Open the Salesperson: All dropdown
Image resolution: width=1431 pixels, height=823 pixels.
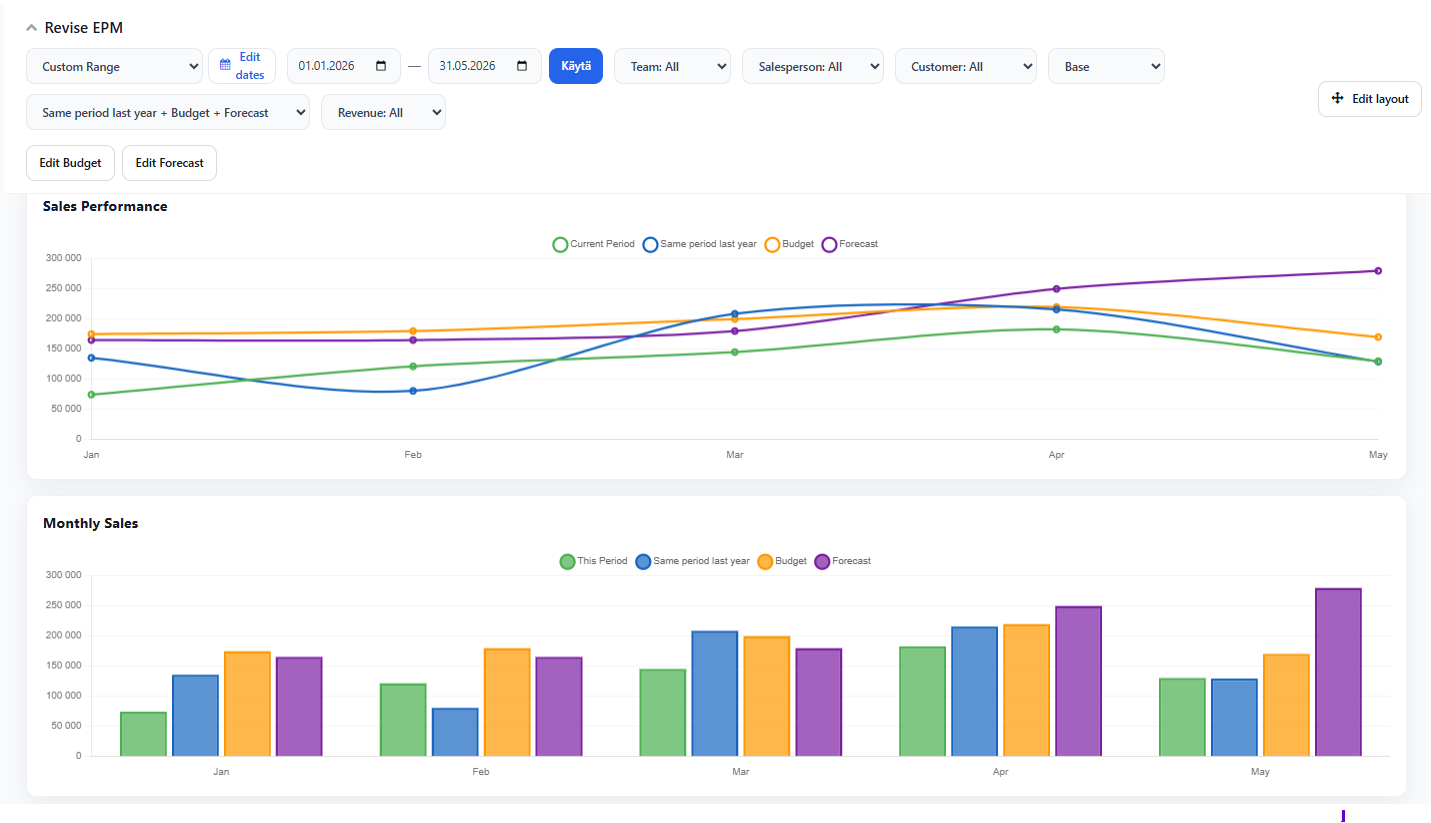(x=813, y=66)
